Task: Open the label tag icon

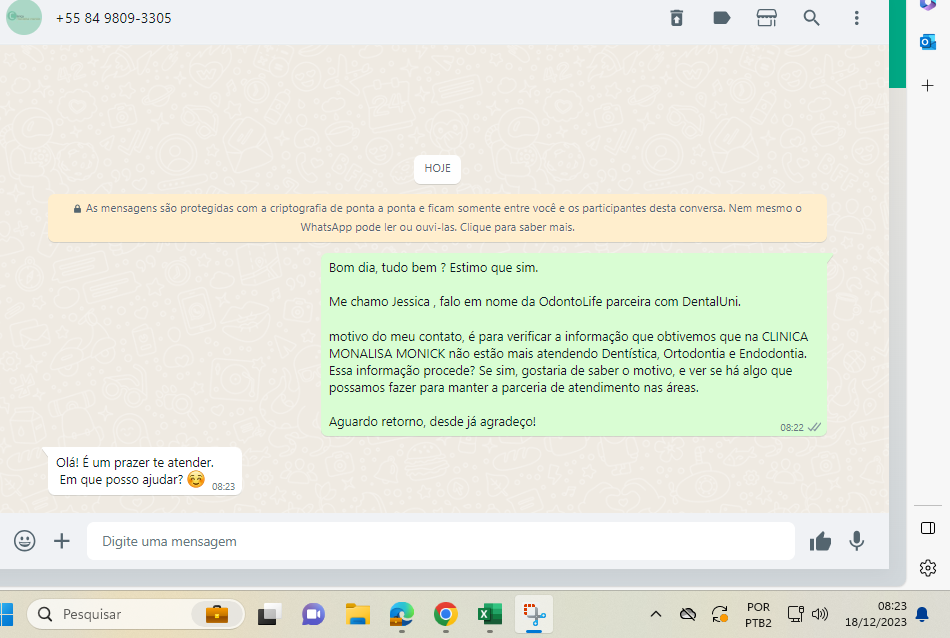Action: pyautogui.click(x=721, y=18)
